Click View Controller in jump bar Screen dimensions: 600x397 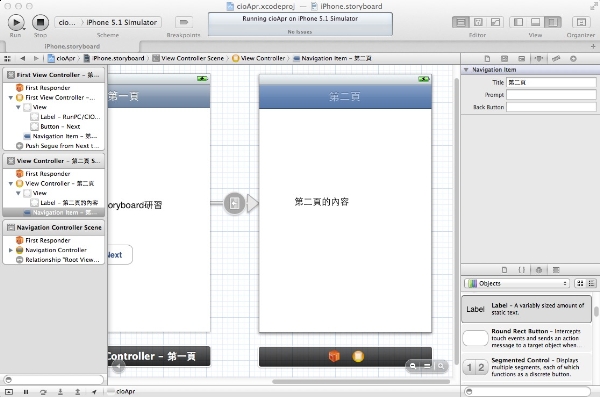tap(259, 59)
